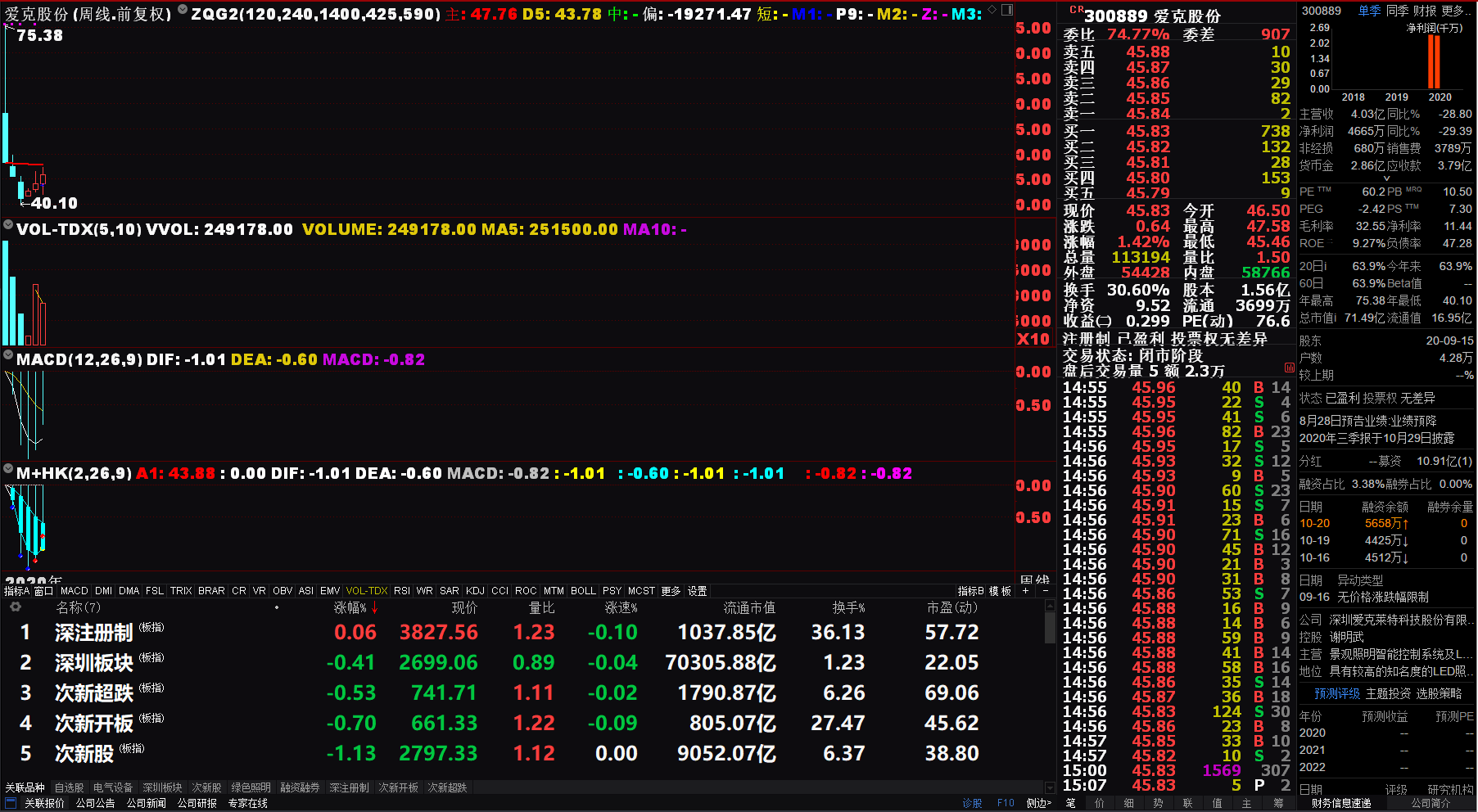Toggle the circle marker beside the ZQG2 indicator name
1478x812 pixels.
tap(183, 10)
